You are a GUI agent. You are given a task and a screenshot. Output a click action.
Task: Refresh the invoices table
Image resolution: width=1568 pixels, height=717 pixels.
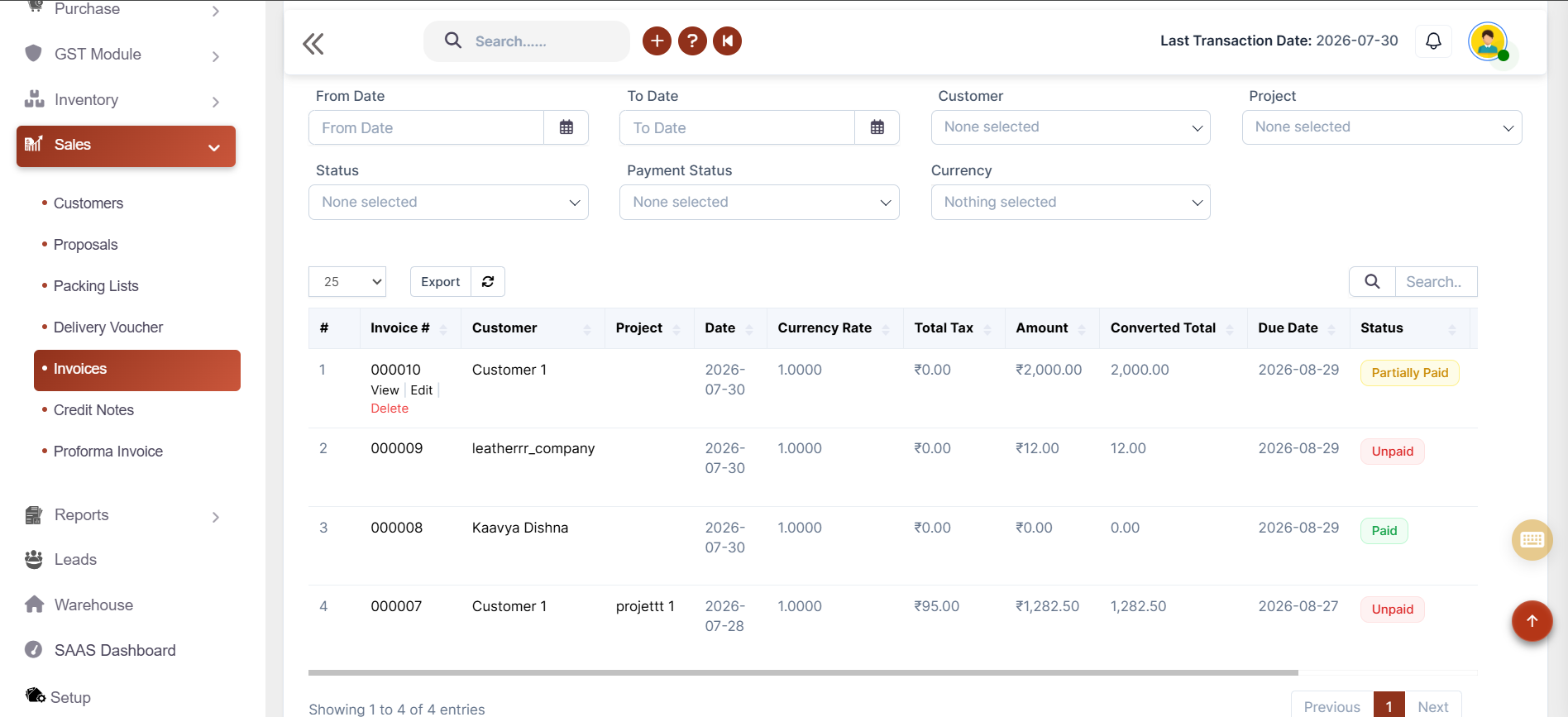488,281
